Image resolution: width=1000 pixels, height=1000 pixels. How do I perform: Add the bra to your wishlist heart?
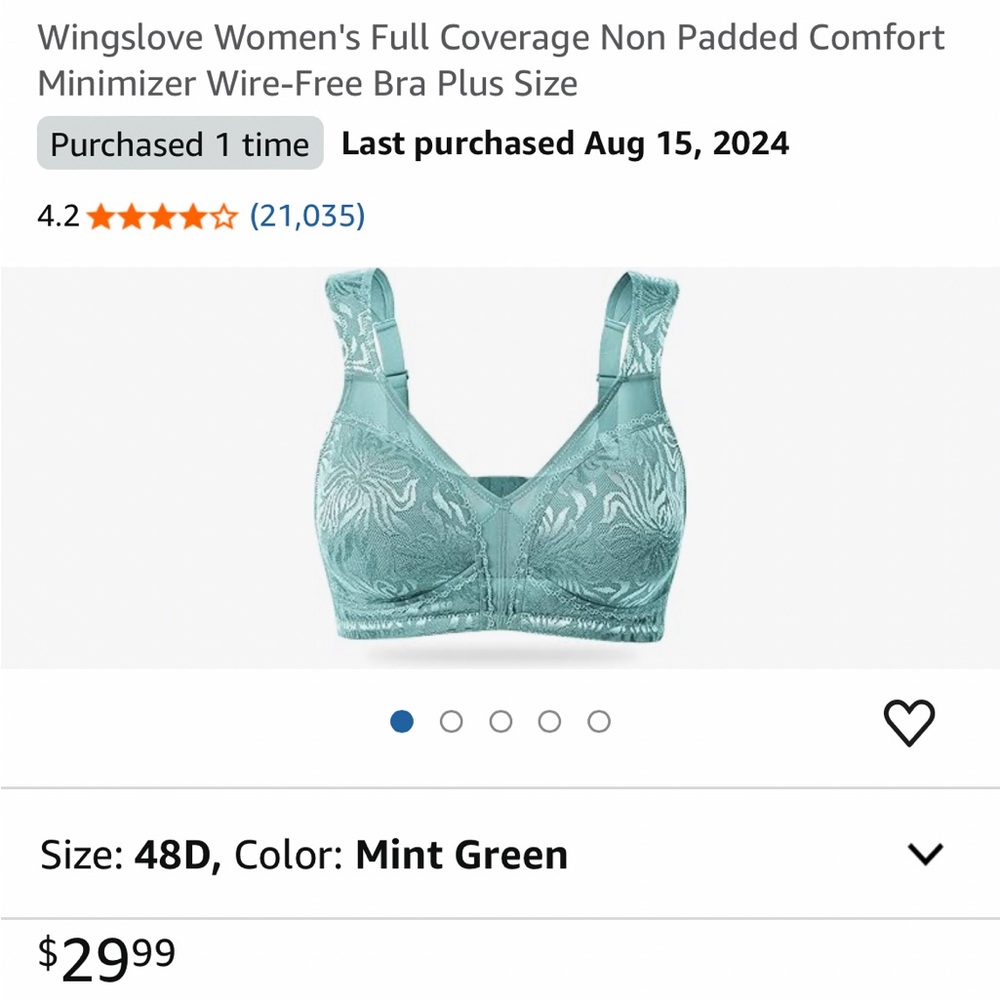coord(910,722)
